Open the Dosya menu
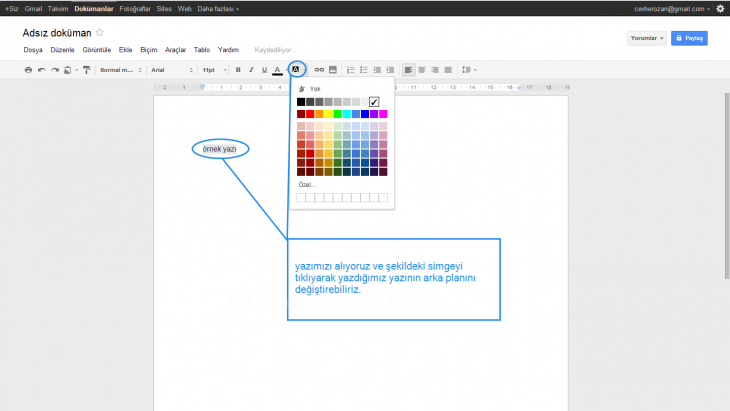Image resolution: width=730 pixels, height=411 pixels. [x=31, y=49]
